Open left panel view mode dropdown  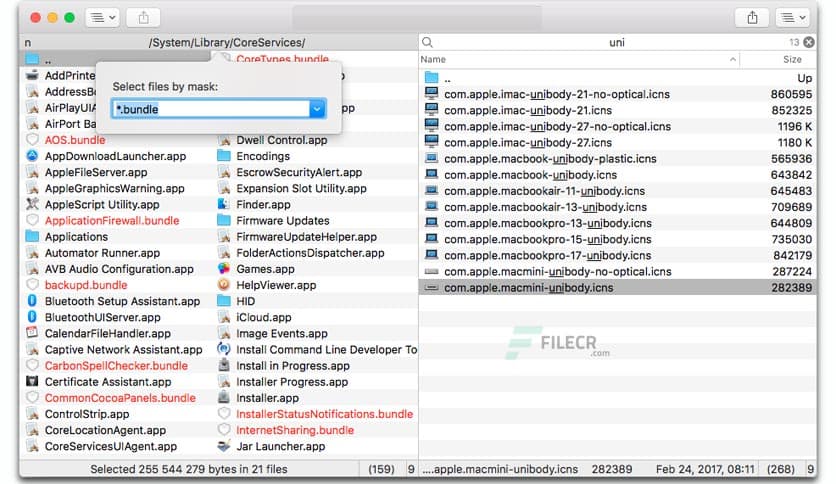[102, 18]
